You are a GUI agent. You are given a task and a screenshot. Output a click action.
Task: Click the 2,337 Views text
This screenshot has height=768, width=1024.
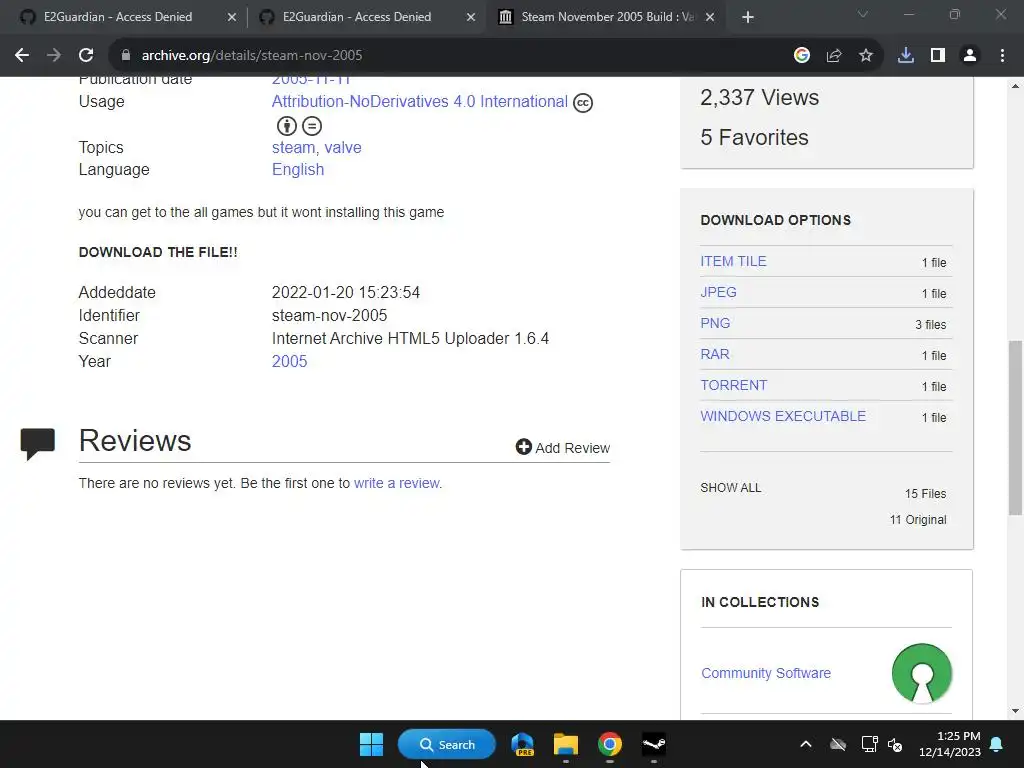click(x=760, y=97)
